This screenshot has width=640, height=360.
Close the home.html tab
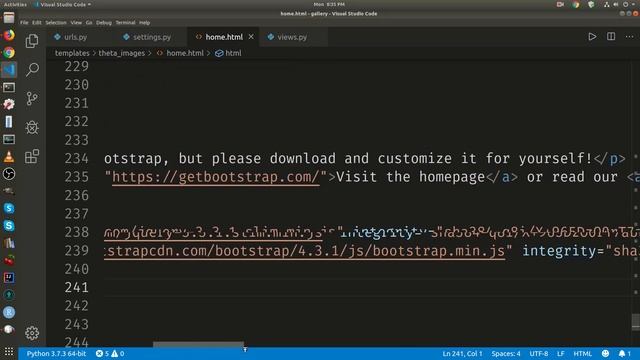tap(251, 37)
